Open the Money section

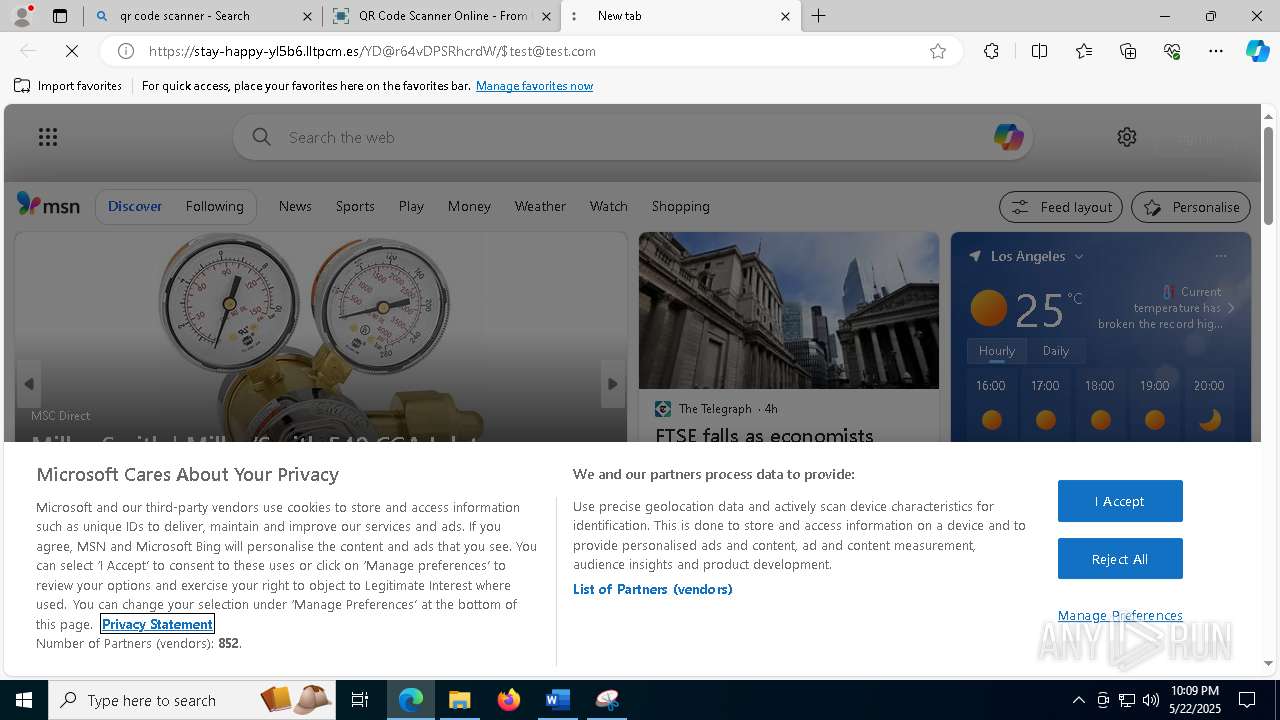point(469,206)
